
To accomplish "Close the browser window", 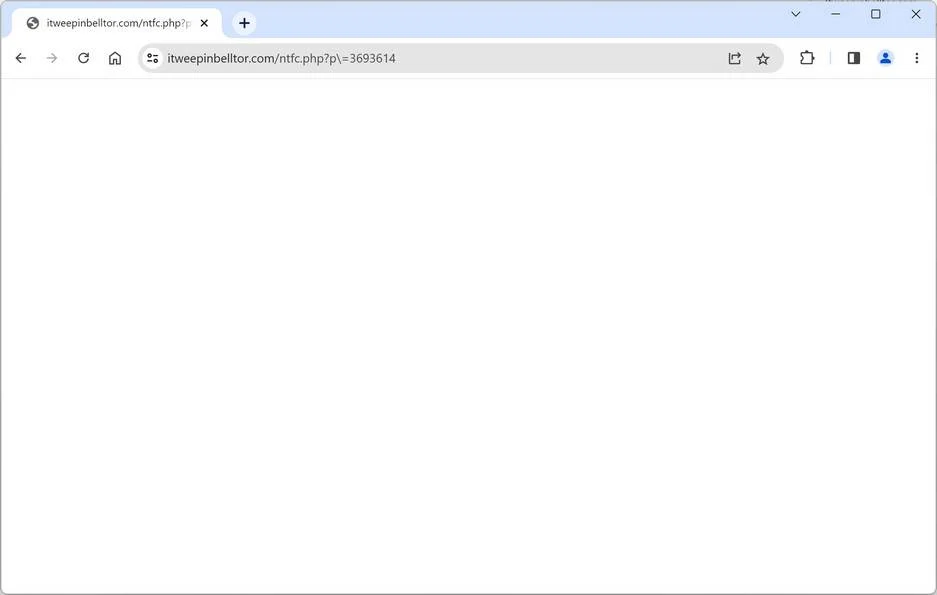I will click(916, 14).
